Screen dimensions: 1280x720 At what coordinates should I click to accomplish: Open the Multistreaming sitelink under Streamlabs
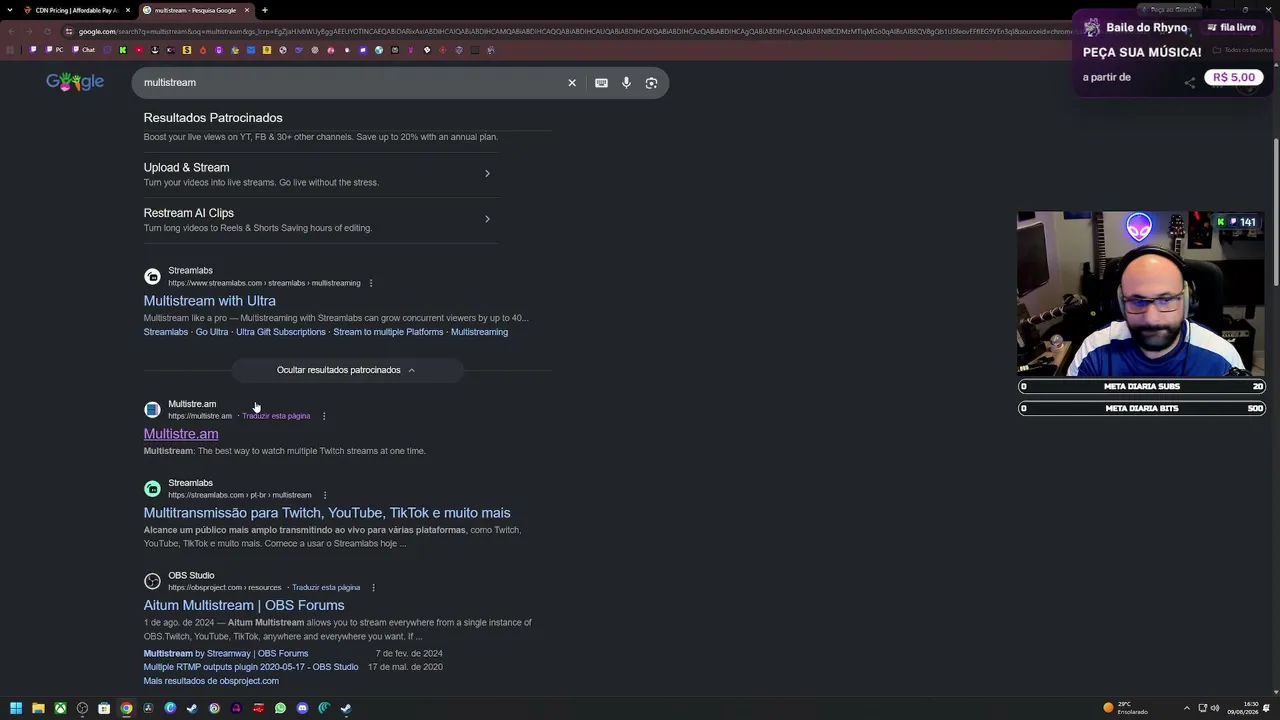tap(479, 332)
